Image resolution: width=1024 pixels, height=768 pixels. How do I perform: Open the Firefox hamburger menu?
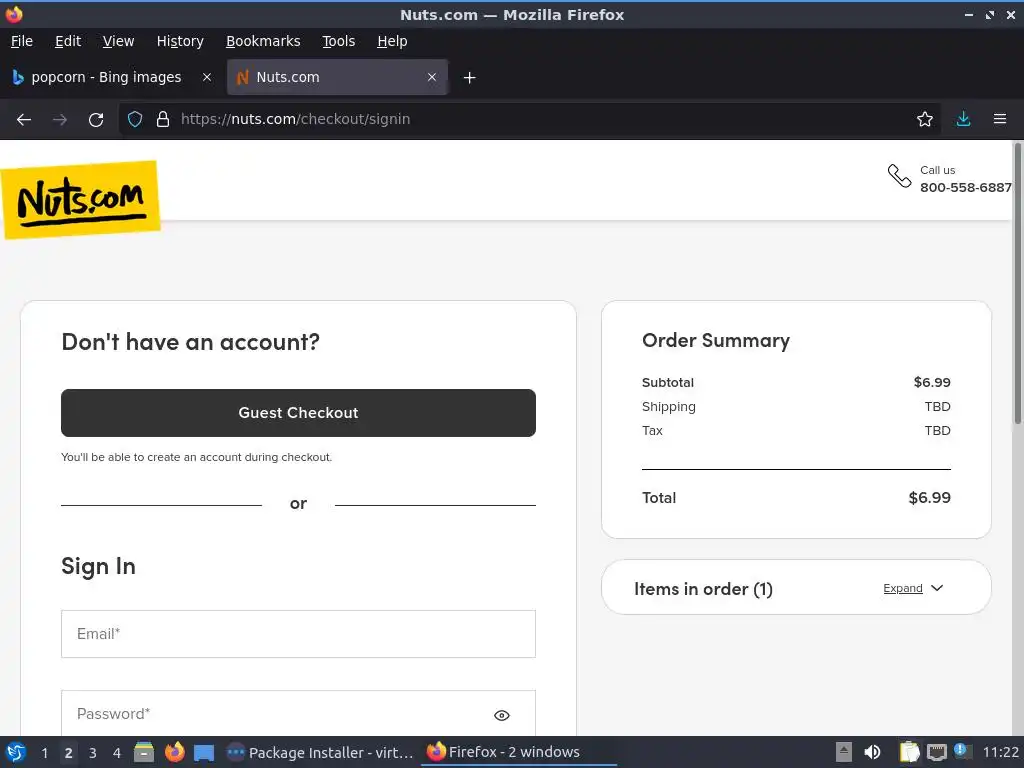[x=999, y=120]
